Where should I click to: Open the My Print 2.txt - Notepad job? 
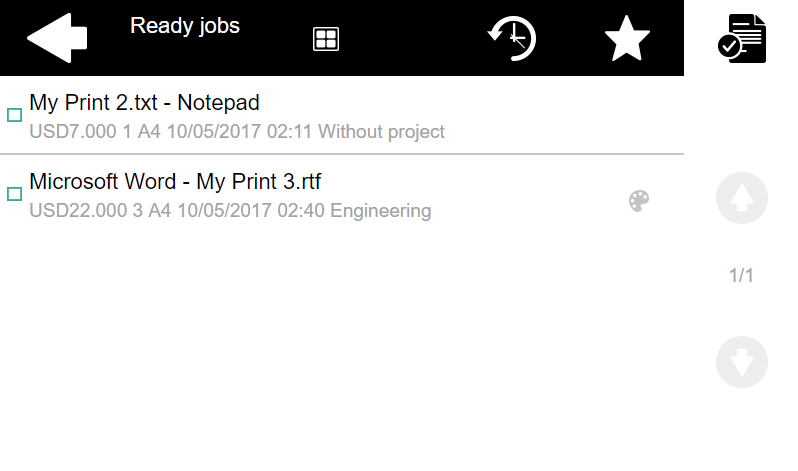point(145,102)
